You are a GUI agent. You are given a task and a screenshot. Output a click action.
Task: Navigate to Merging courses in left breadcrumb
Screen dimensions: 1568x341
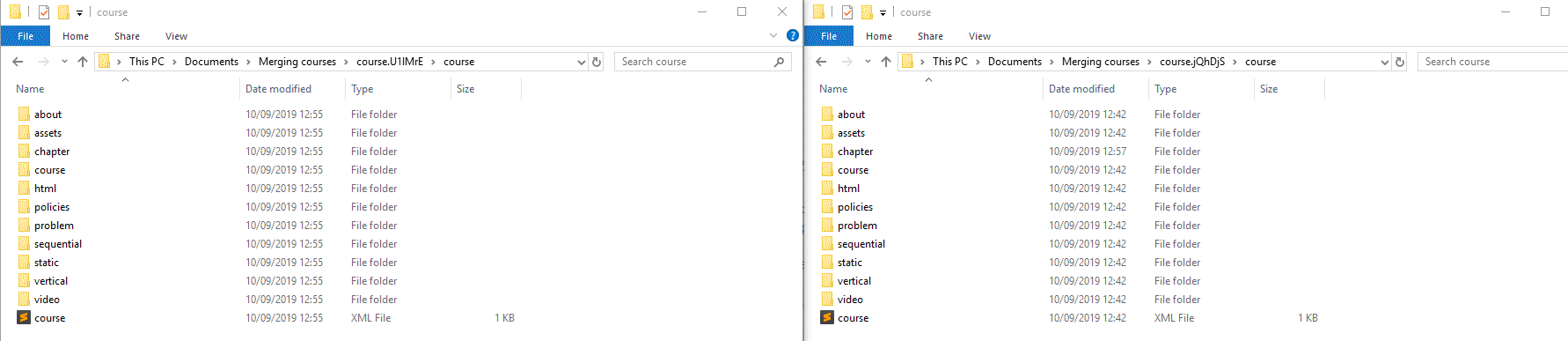click(297, 62)
